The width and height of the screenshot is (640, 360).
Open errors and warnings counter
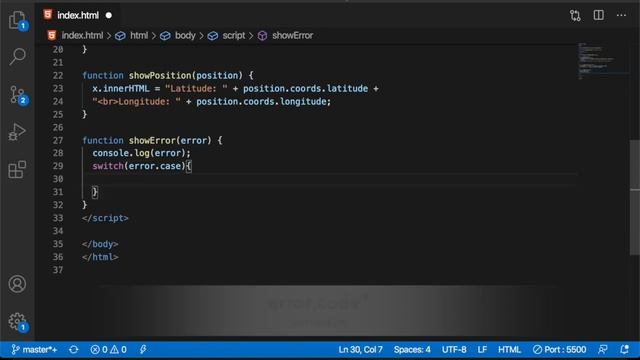[x=109, y=349]
